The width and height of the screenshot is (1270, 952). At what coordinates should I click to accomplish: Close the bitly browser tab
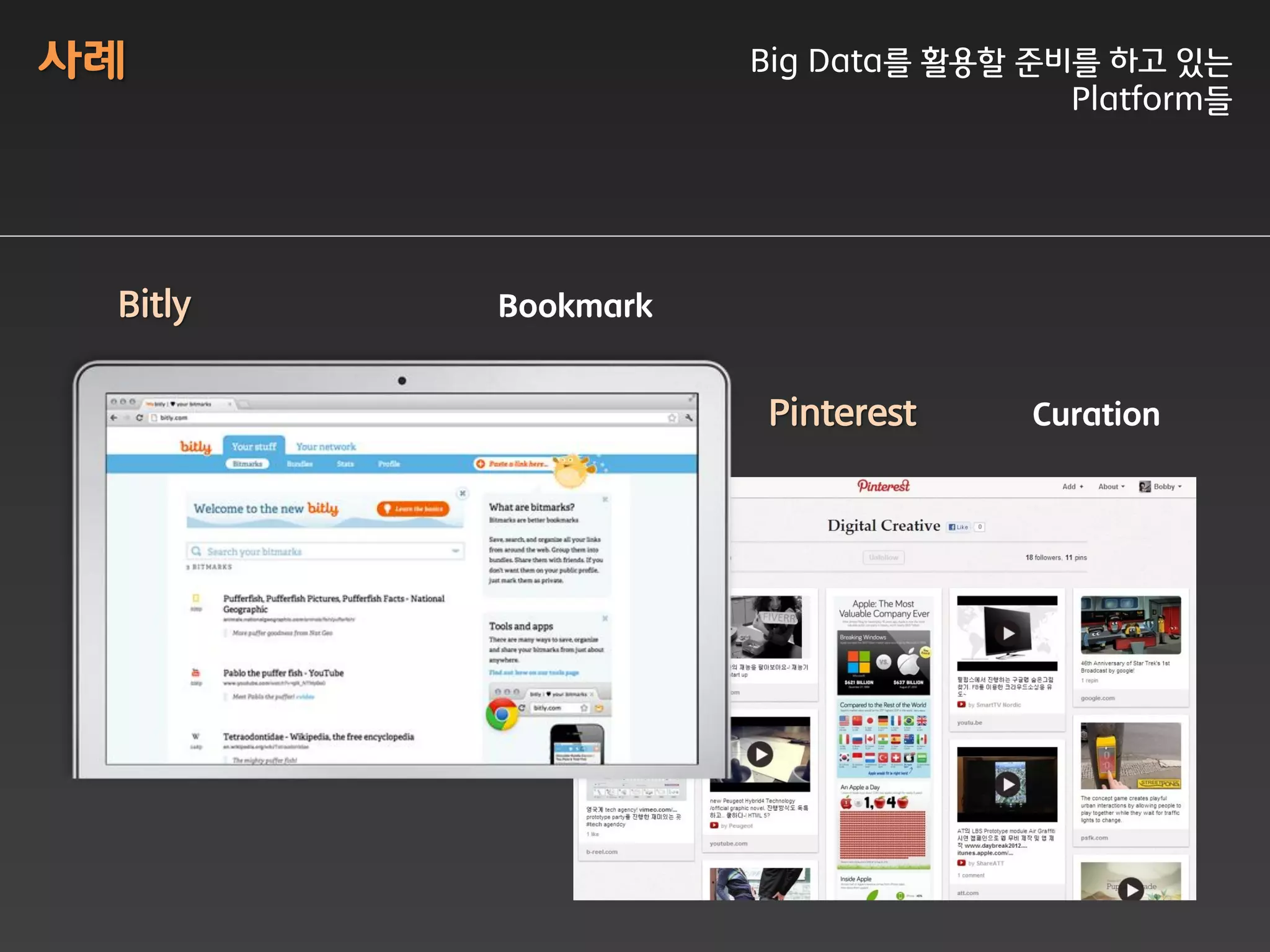pos(229,404)
